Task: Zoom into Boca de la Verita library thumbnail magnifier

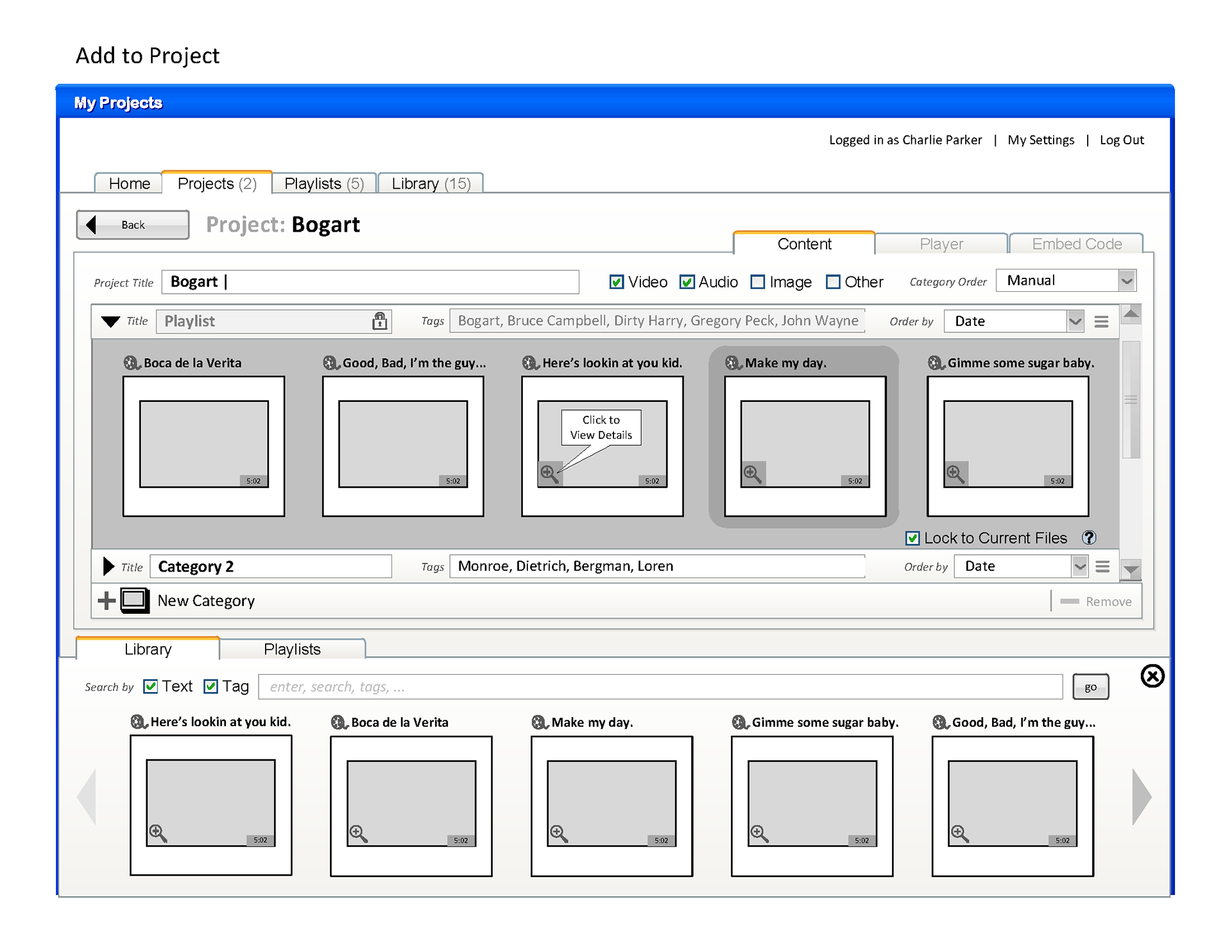Action: [x=358, y=833]
